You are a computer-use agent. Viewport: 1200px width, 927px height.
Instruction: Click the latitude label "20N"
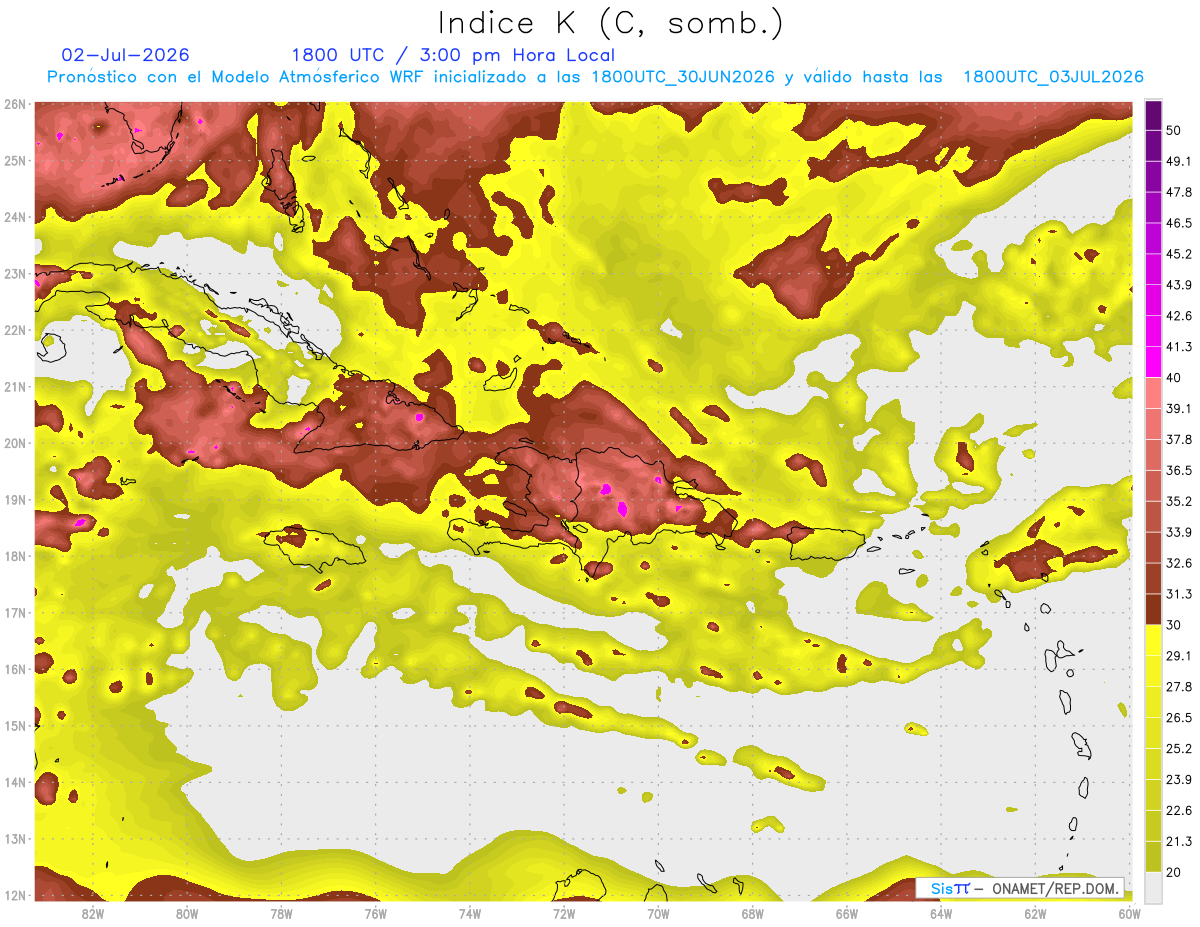point(14,443)
